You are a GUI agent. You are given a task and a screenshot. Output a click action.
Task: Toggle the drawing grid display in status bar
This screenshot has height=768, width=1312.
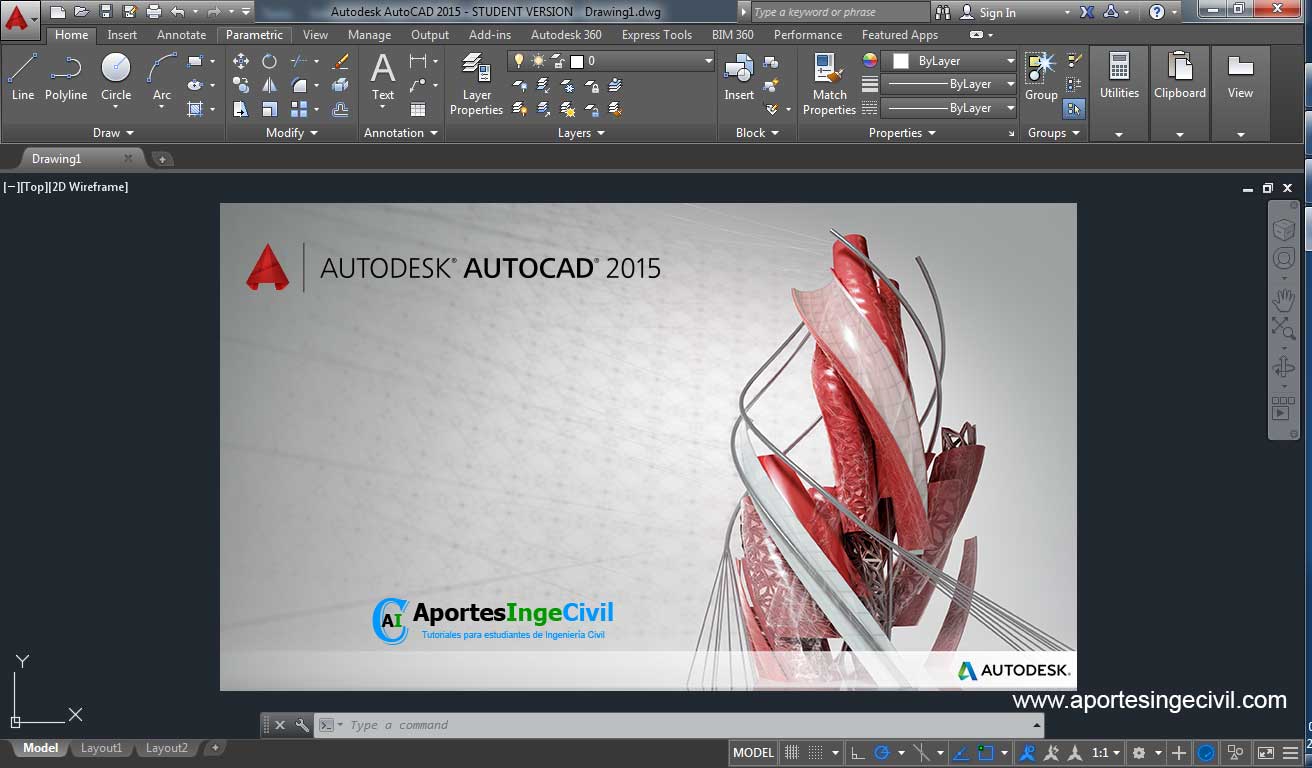791,753
